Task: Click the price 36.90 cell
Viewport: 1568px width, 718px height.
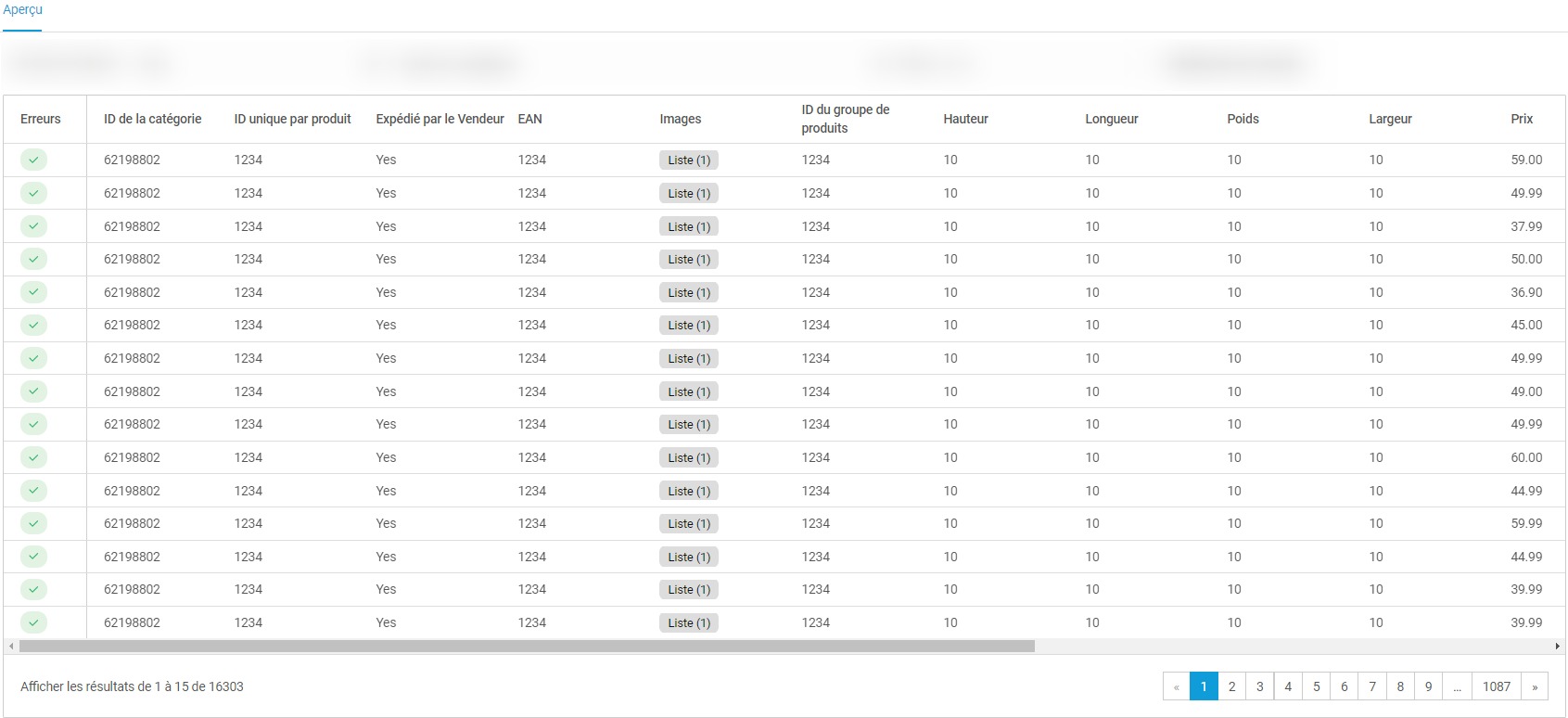Action: (x=1527, y=292)
